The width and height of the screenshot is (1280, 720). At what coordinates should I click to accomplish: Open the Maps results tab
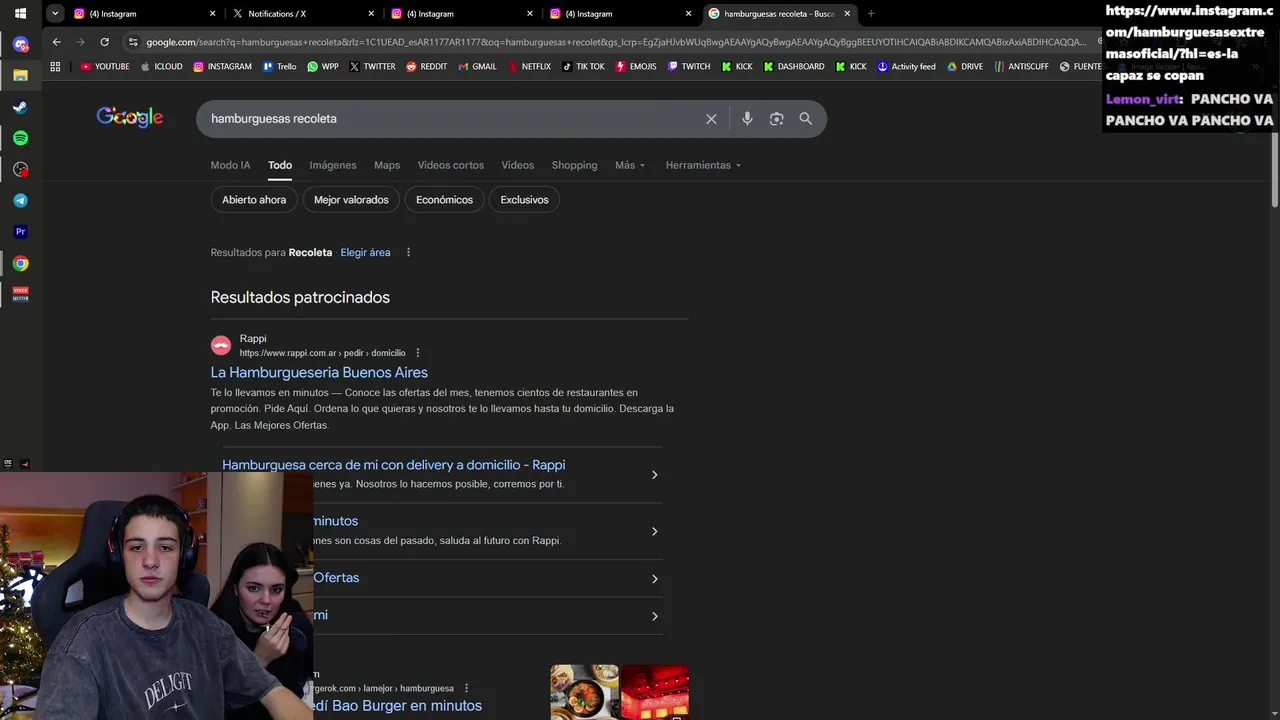tap(387, 165)
